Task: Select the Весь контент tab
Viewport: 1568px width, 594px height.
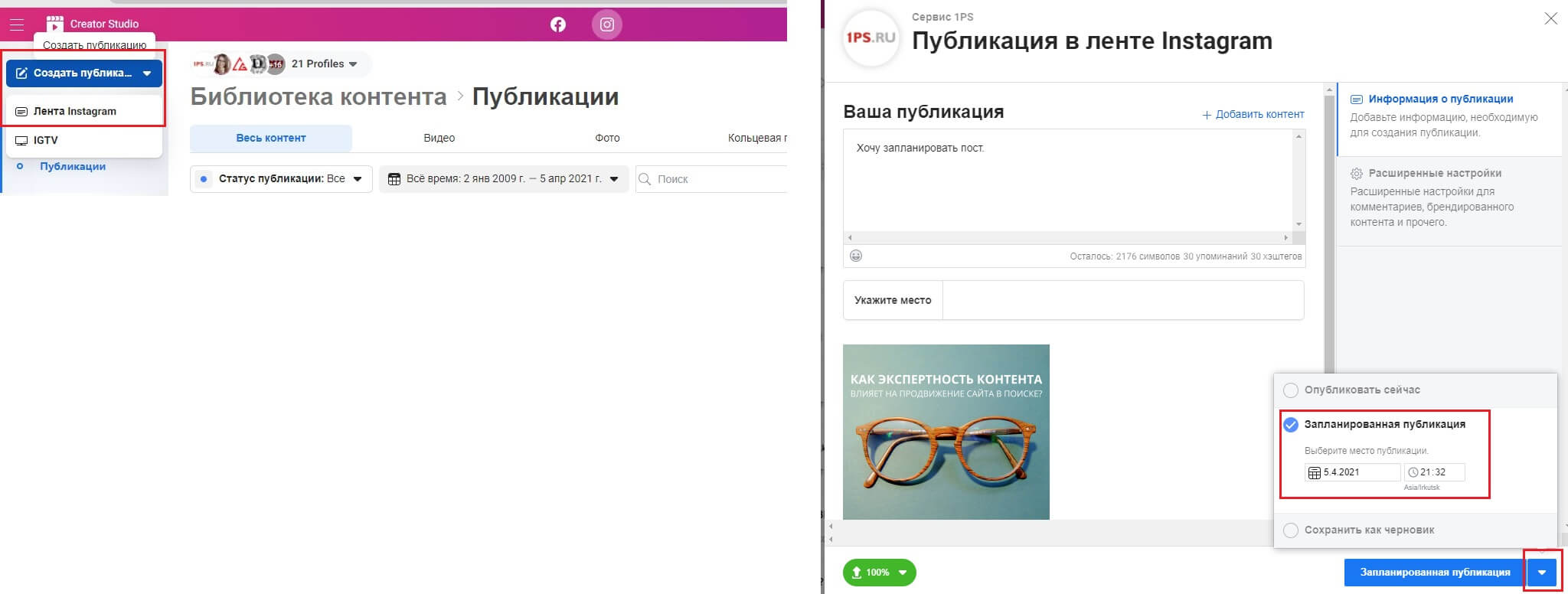Action: [271, 138]
